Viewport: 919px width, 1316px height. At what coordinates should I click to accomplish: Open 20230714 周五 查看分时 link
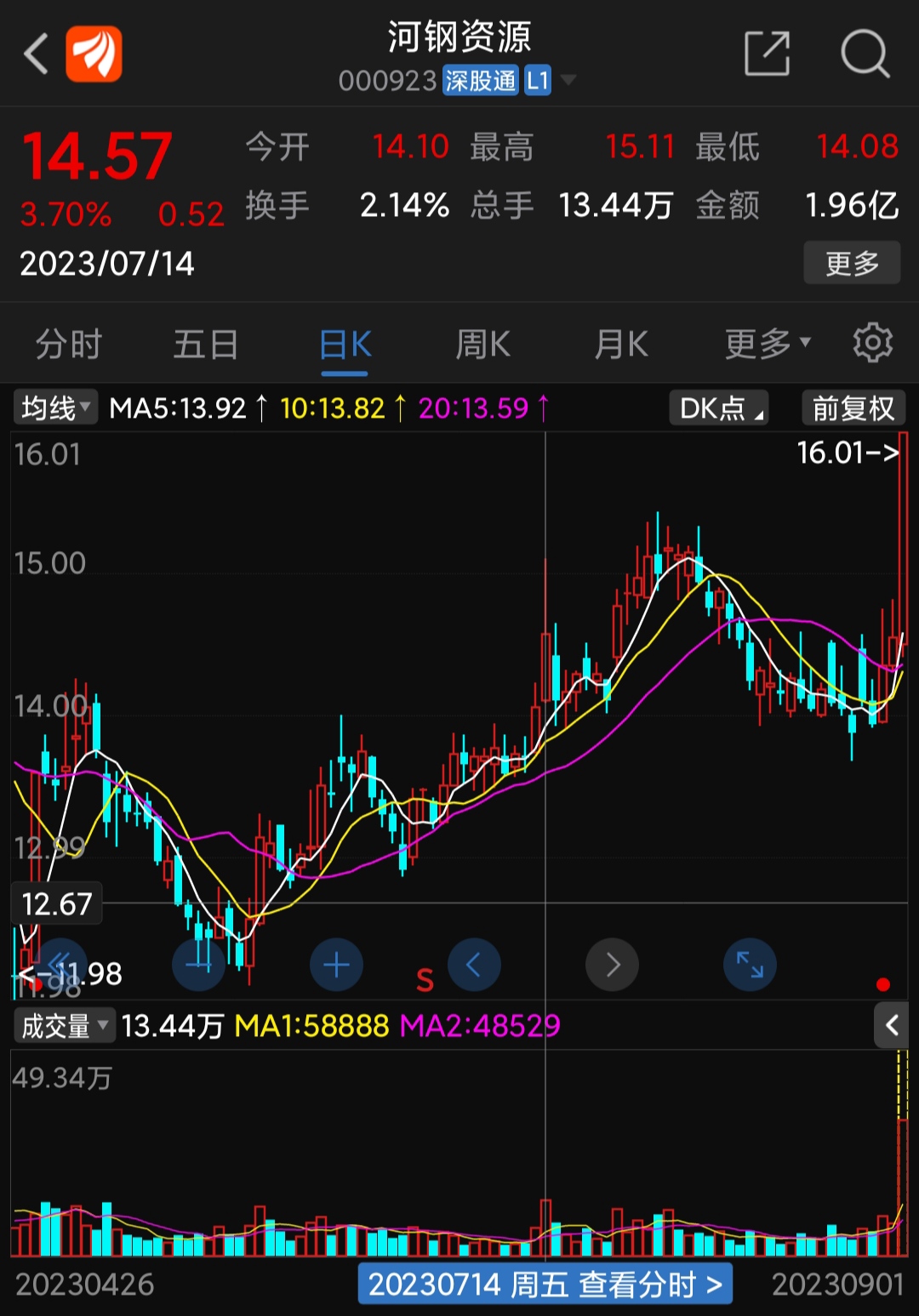click(x=545, y=1284)
